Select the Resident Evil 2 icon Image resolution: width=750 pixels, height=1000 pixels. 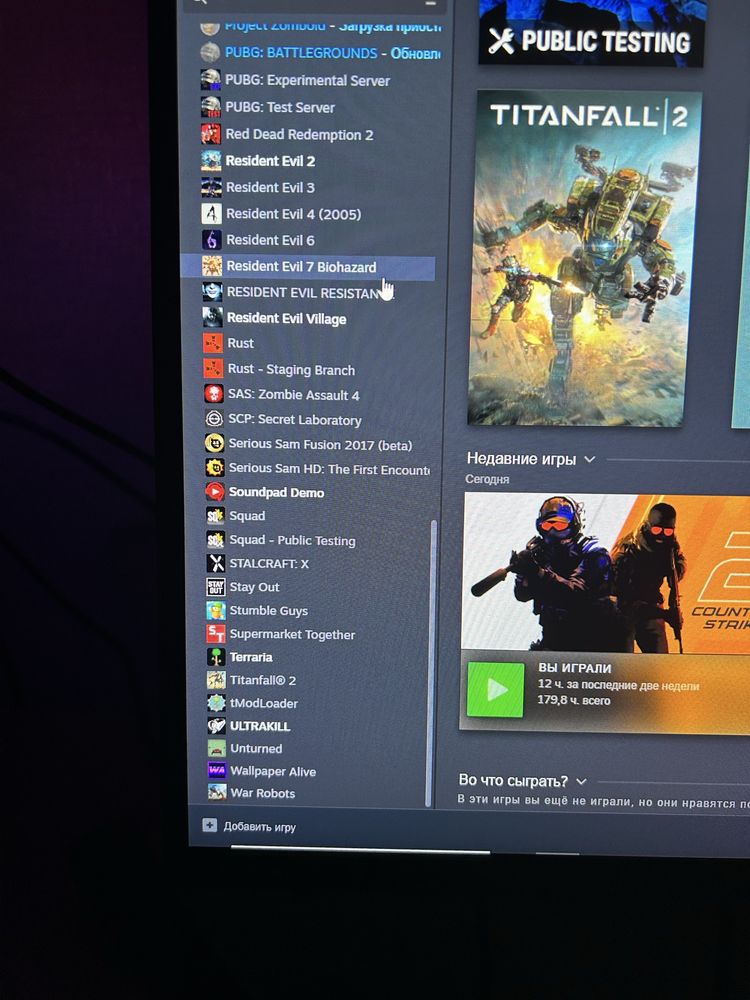tap(211, 161)
